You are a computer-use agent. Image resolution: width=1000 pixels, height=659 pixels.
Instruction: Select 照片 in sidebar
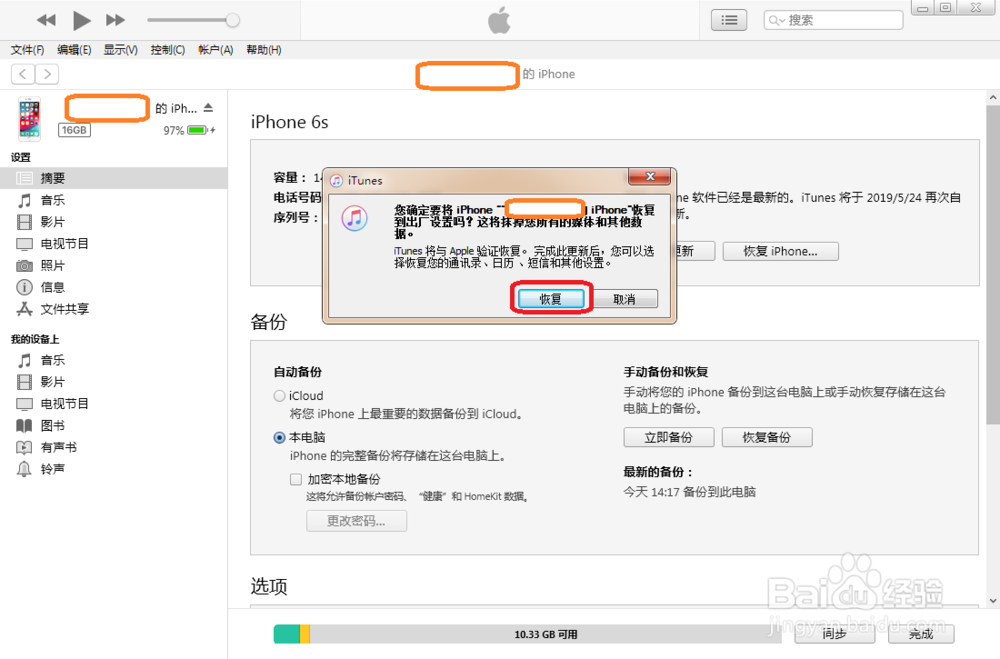click(114, 265)
